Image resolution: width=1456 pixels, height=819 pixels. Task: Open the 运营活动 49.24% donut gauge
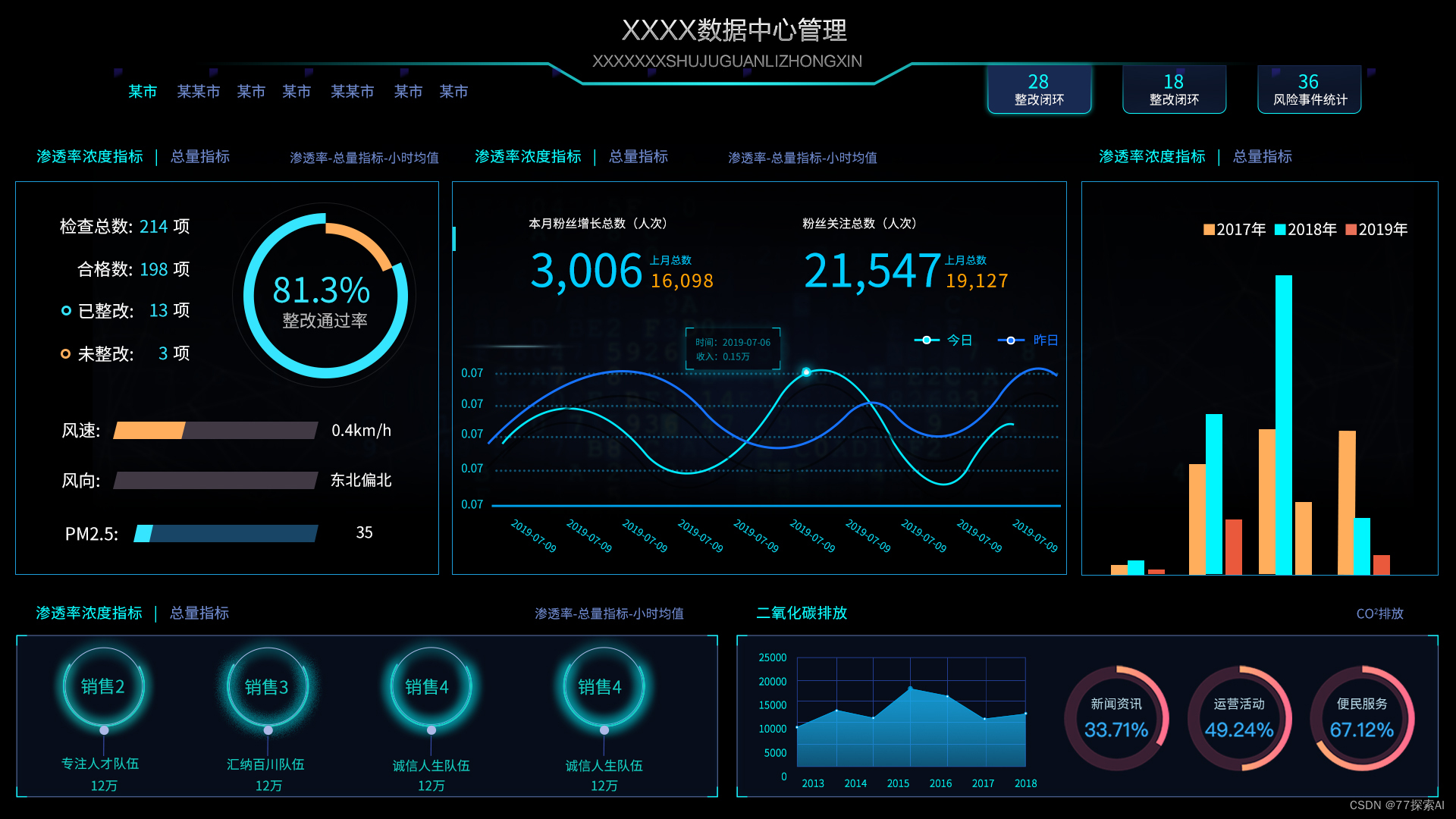tap(1239, 718)
